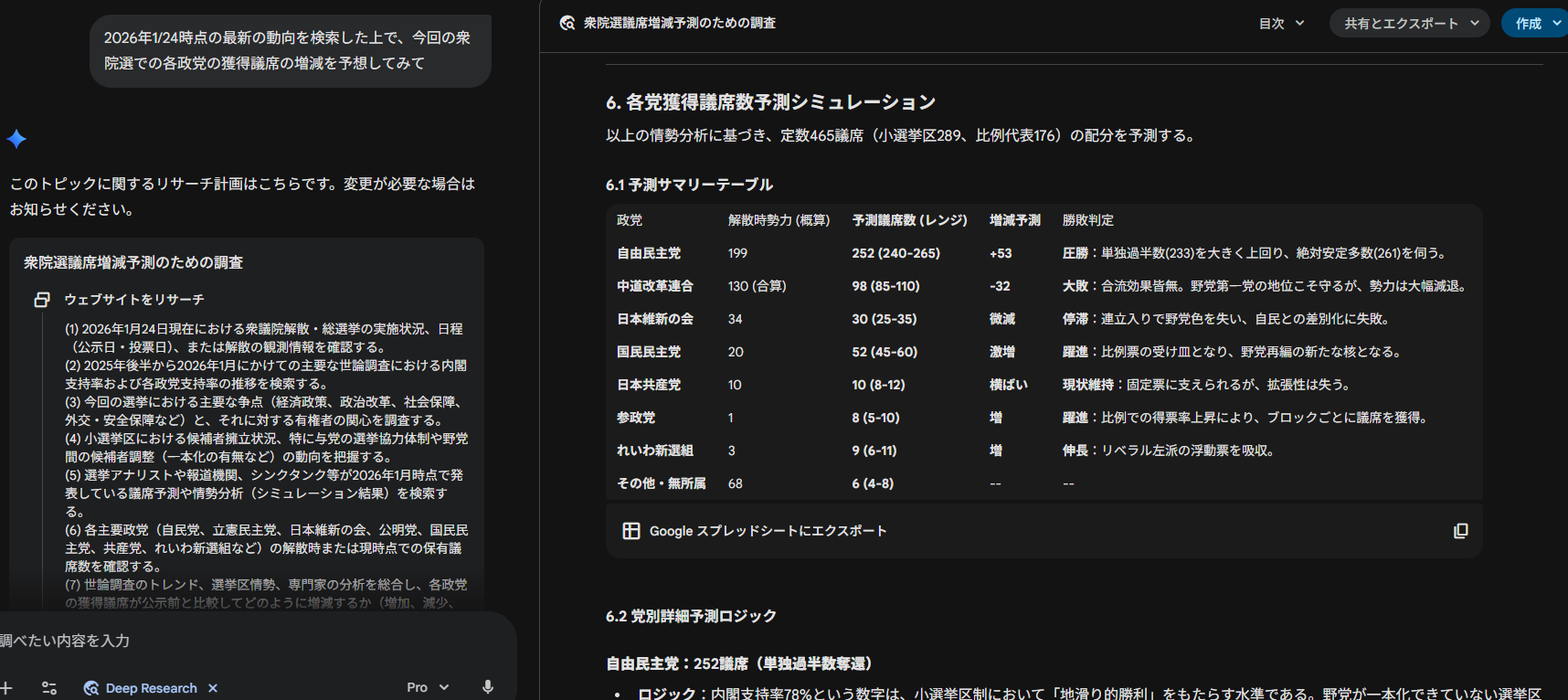Click Google スプレッドシートにエクスポート
This screenshot has width=1568, height=700.
(x=768, y=531)
